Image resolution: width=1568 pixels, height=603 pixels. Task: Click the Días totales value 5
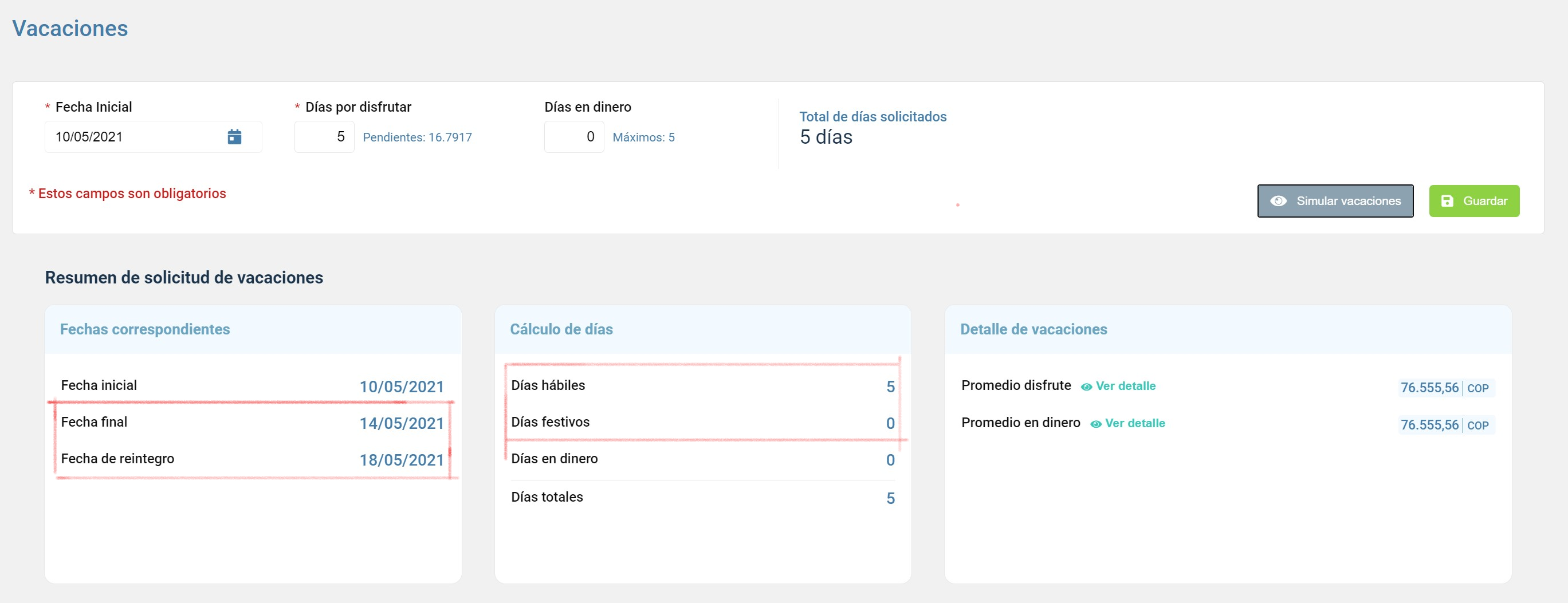point(890,498)
